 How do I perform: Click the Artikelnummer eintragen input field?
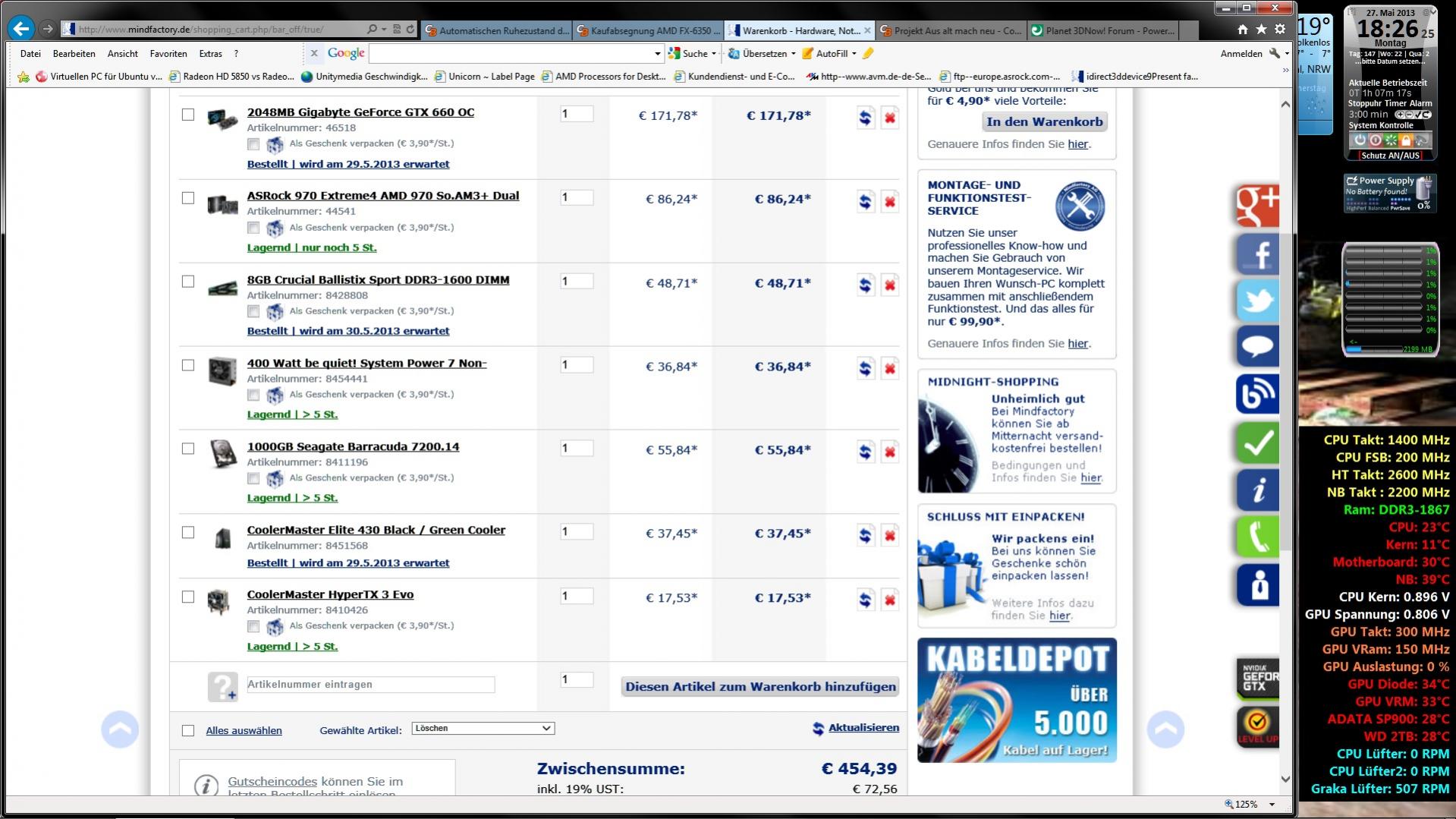click(x=371, y=685)
